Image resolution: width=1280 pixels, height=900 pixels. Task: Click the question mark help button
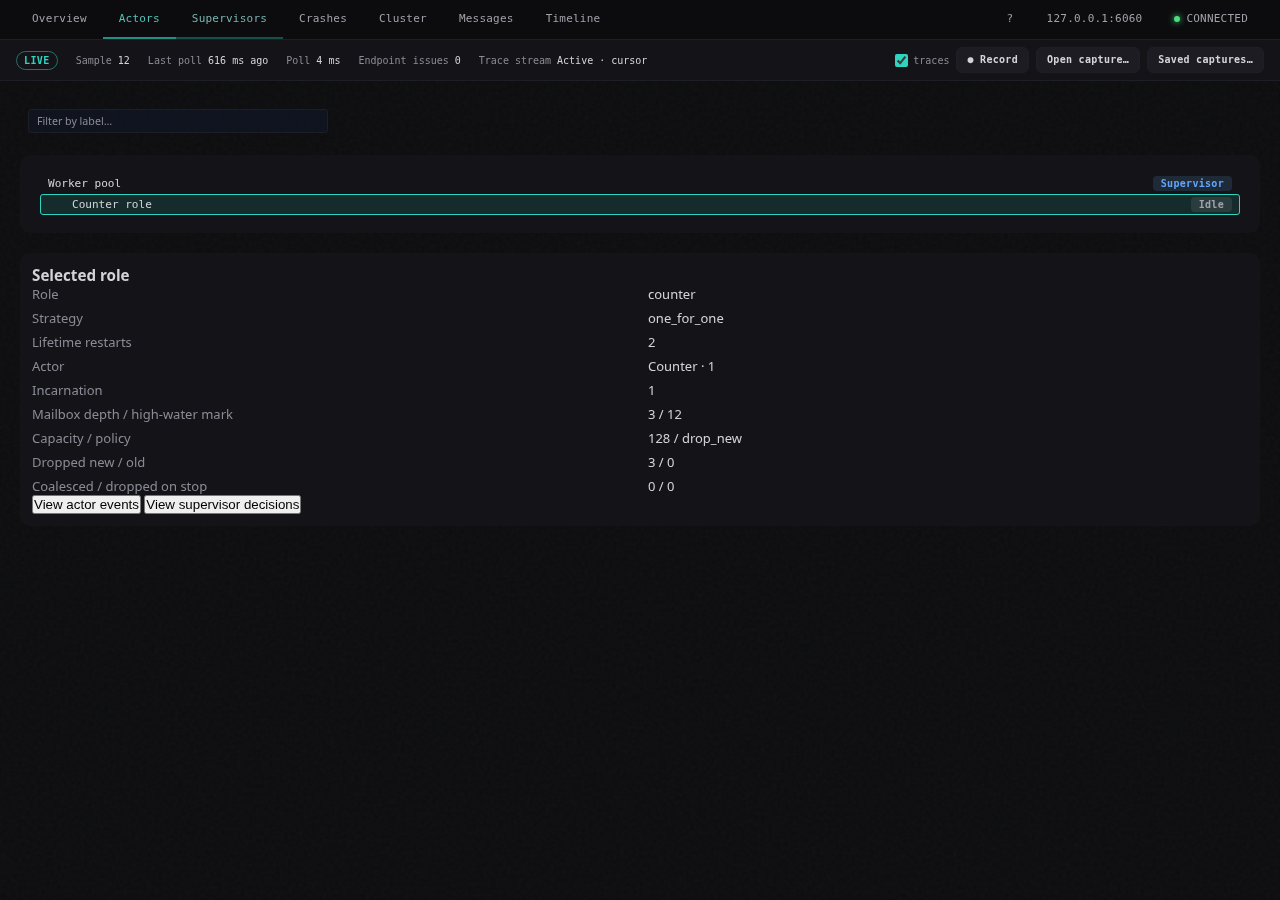point(1010,19)
